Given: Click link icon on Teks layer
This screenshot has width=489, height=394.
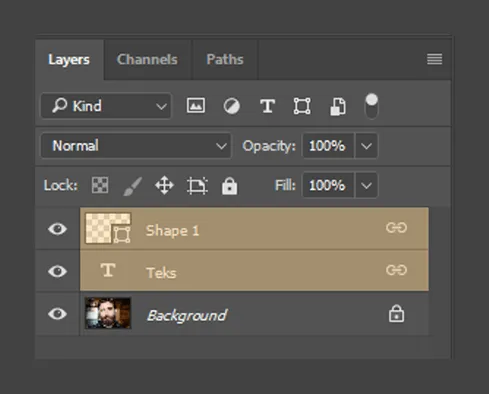Looking at the screenshot, I should [x=396, y=270].
